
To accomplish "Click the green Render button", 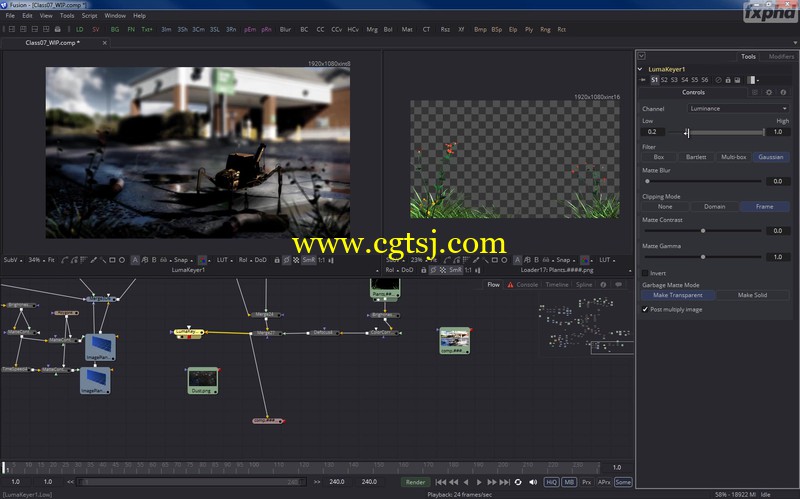I will pos(415,482).
